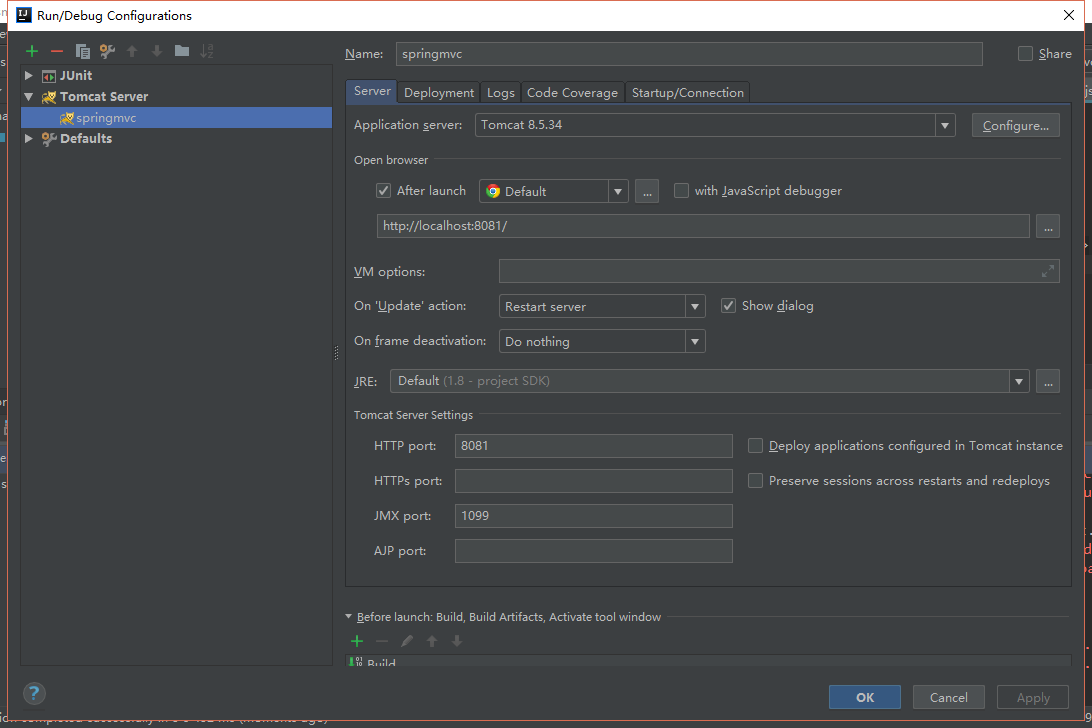Create new folder for configurations
The height and width of the screenshot is (728, 1092).
[x=182, y=51]
